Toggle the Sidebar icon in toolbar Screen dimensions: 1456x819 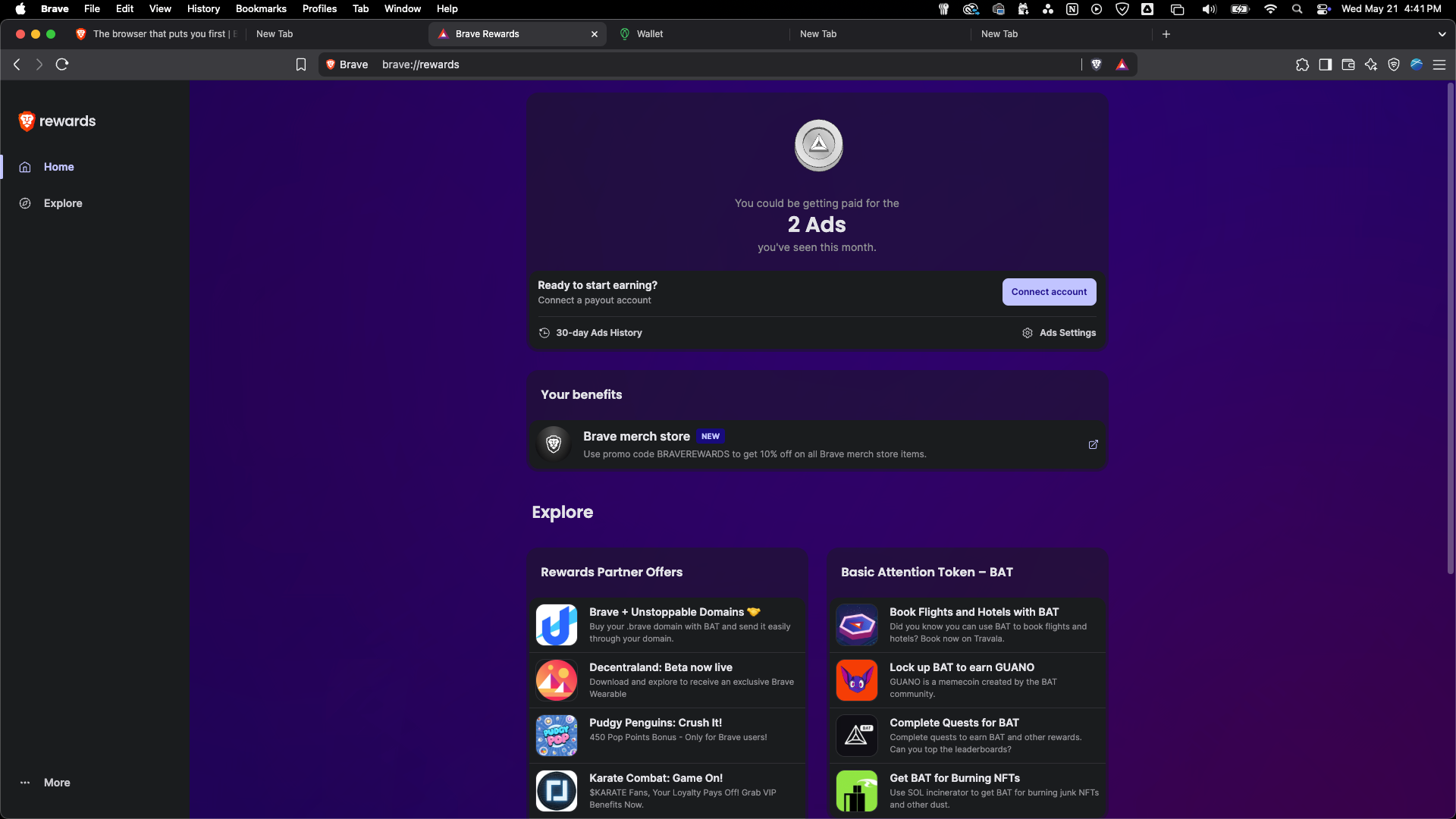[x=1326, y=64]
